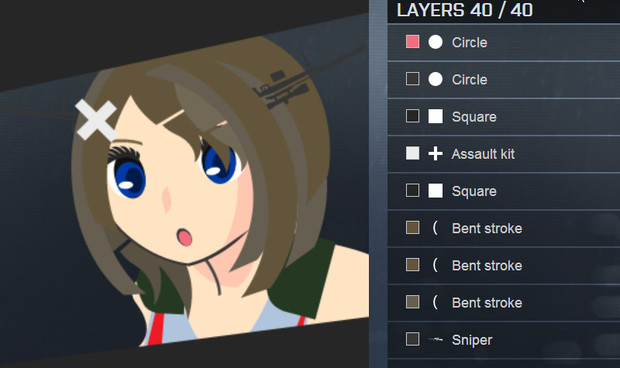Open the pink color swatch of the top Circle layer
Image resolution: width=620 pixels, height=368 pixels.
[412, 42]
